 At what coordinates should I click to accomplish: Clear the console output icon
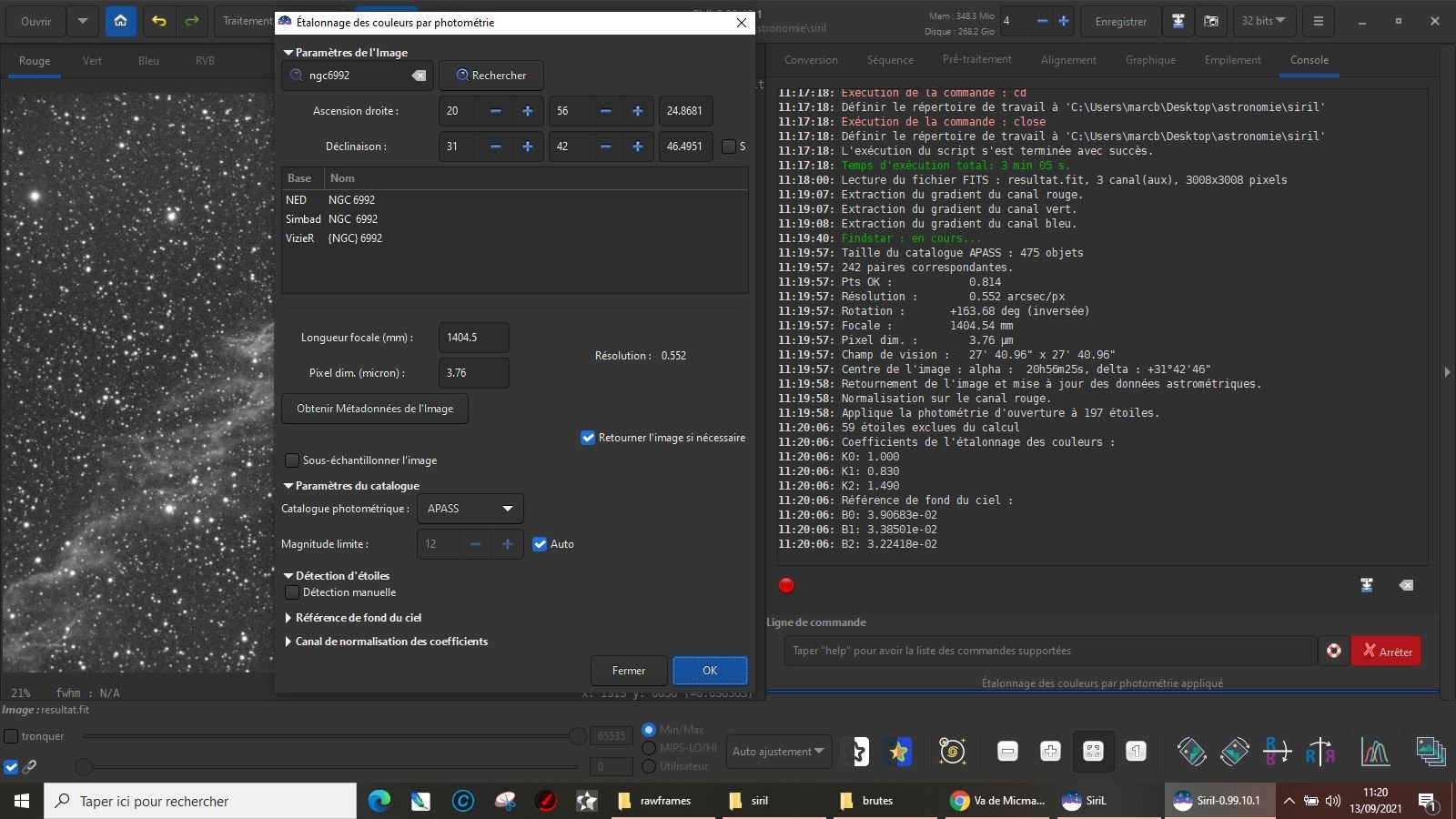click(x=1406, y=585)
